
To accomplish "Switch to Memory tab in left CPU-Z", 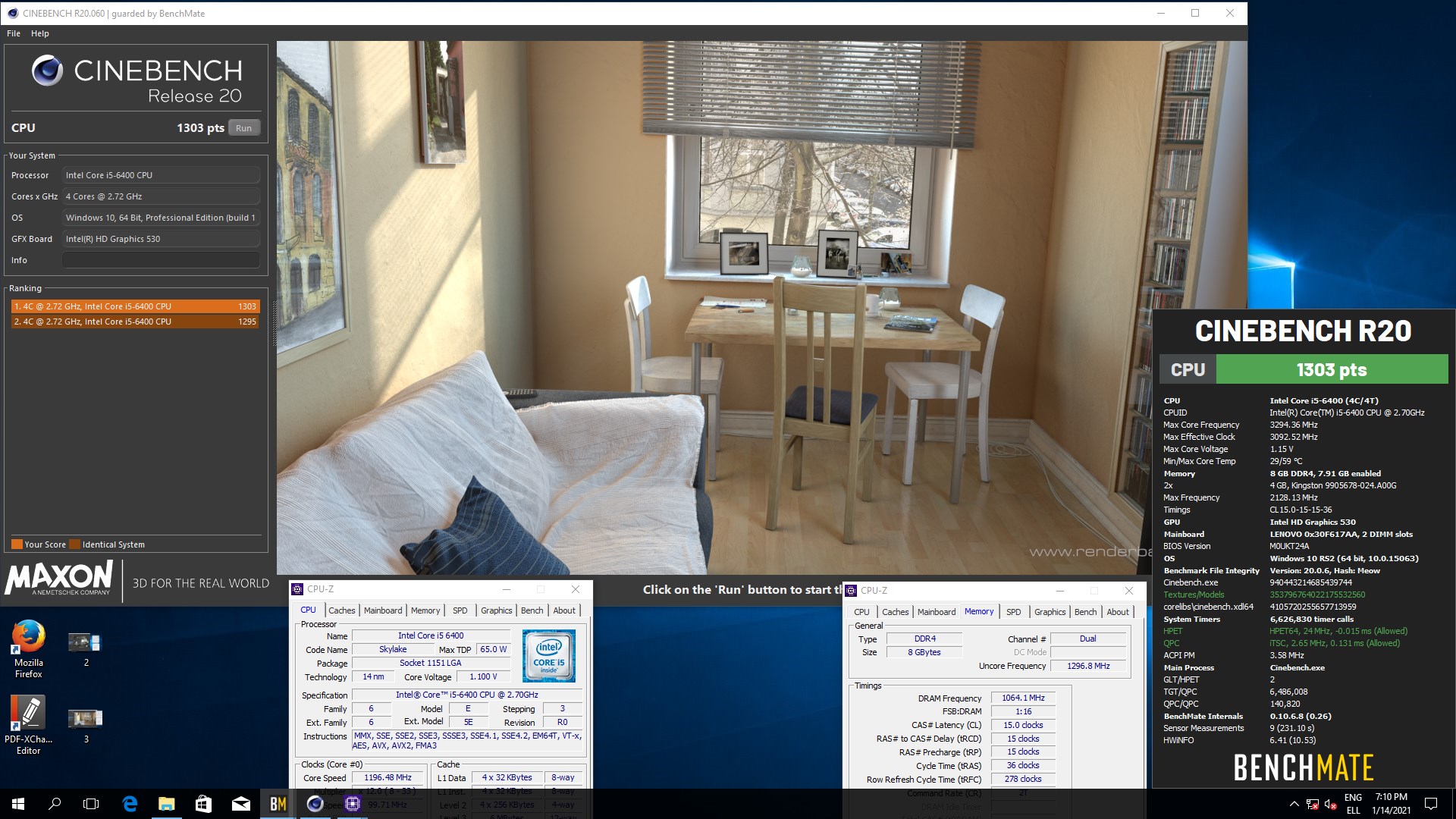I will (425, 610).
